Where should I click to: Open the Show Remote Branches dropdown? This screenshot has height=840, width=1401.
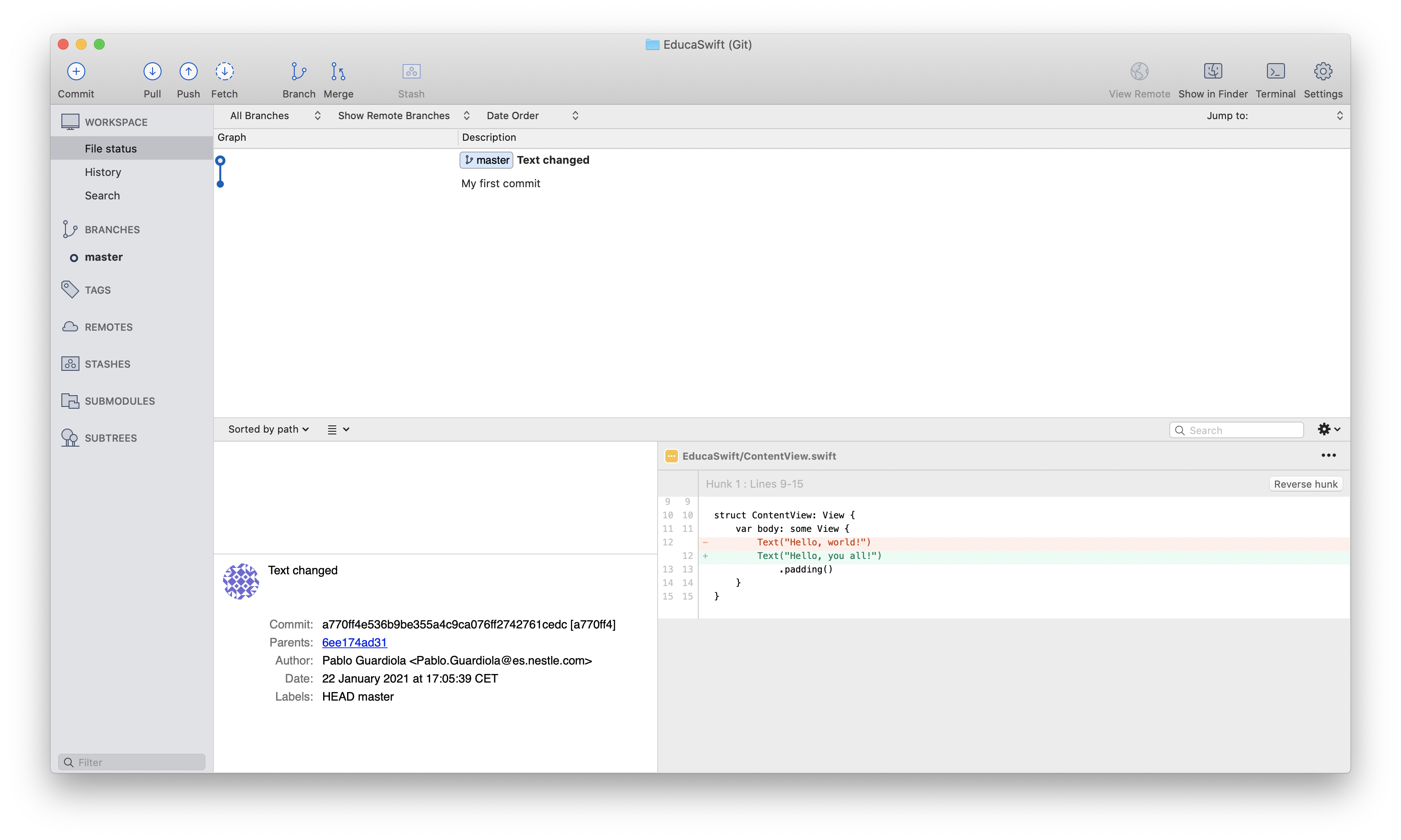tap(404, 115)
